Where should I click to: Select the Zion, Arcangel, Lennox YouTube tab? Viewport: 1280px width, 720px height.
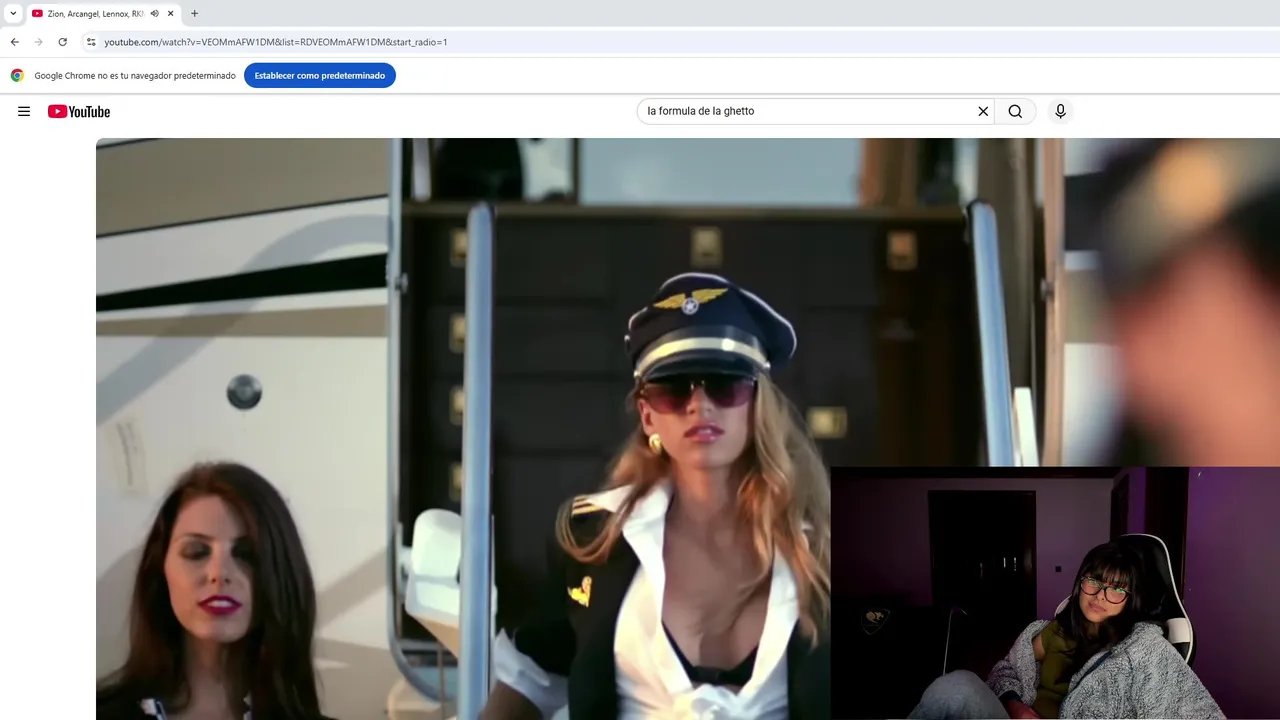point(103,14)
